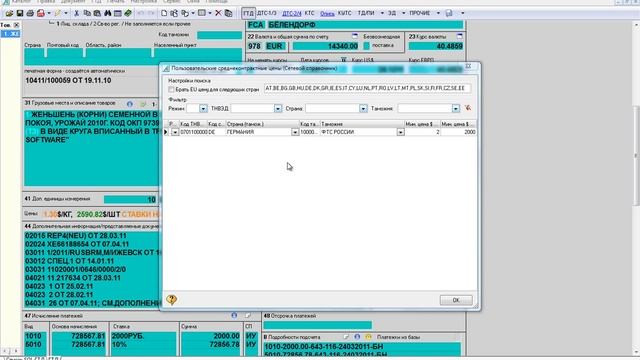Screen dimensions: 640x360
Task: Open the ТД/ПИ tab
Action: point(366,13)
